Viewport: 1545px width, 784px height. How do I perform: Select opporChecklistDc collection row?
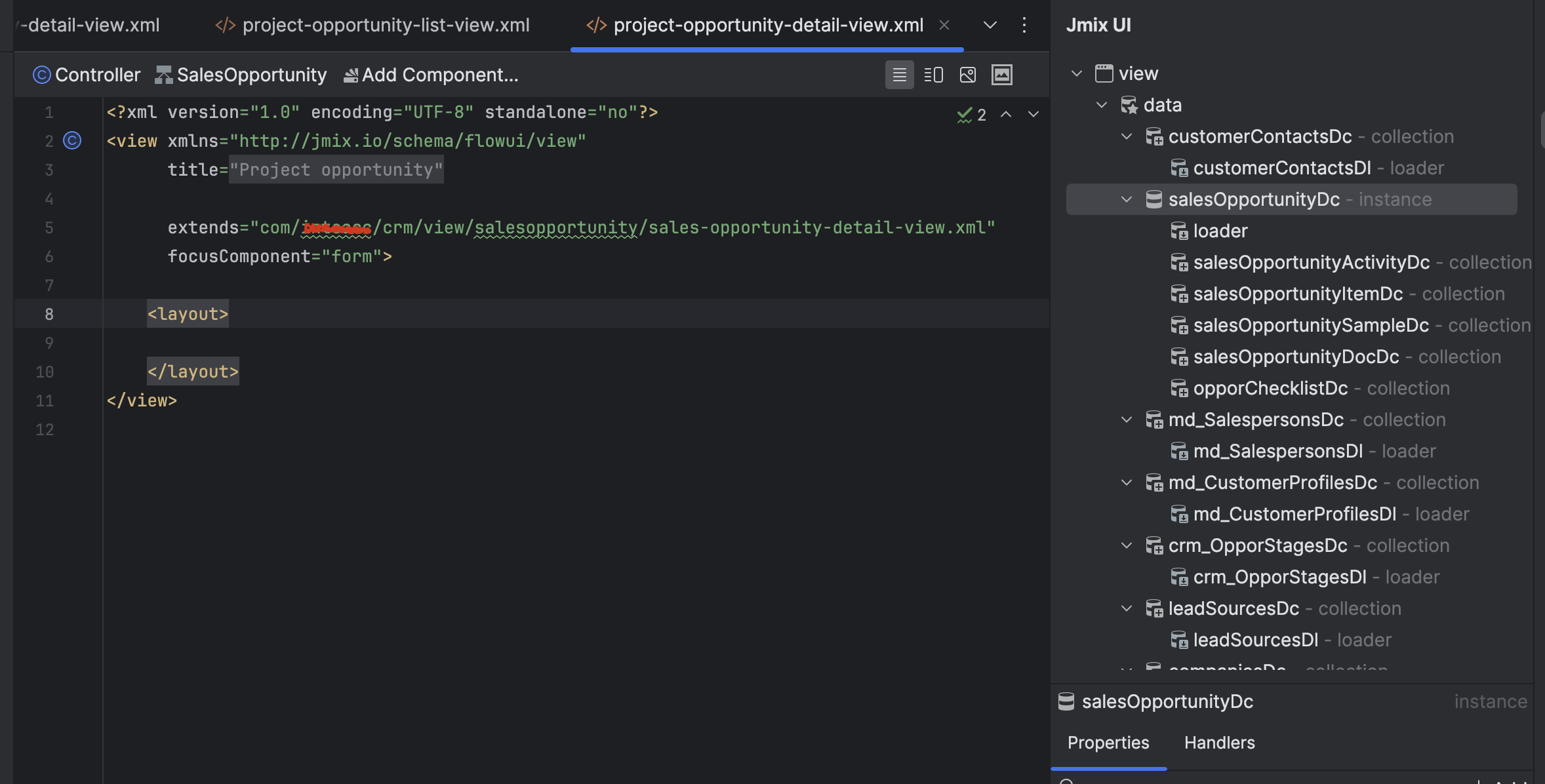pyautogui.click(x=1292, y=388)
